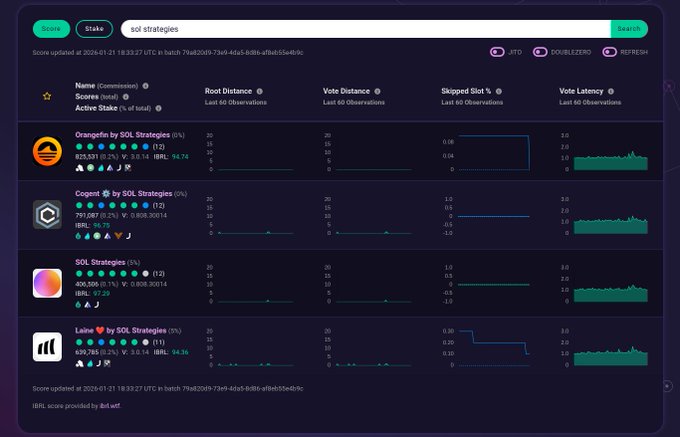Click the Search button
Viewport: 680px width, 437px height.
click(628, 29)
